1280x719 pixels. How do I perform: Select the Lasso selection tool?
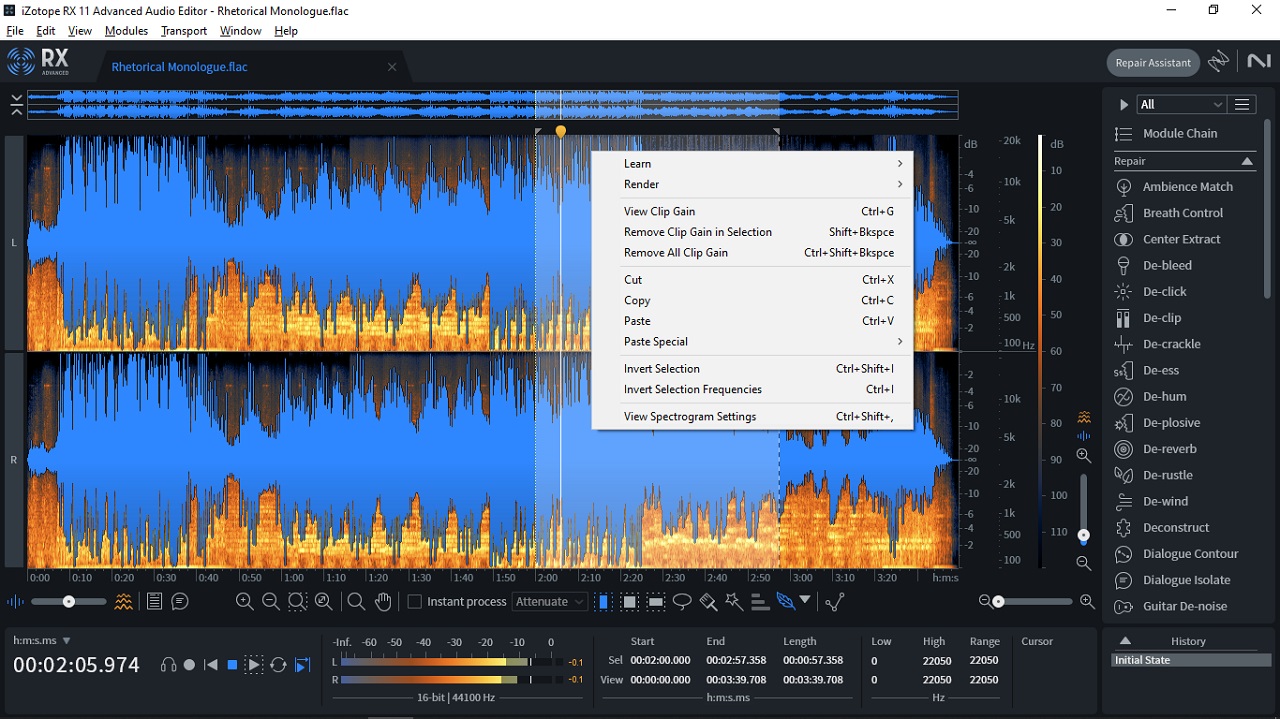[682, 601]
